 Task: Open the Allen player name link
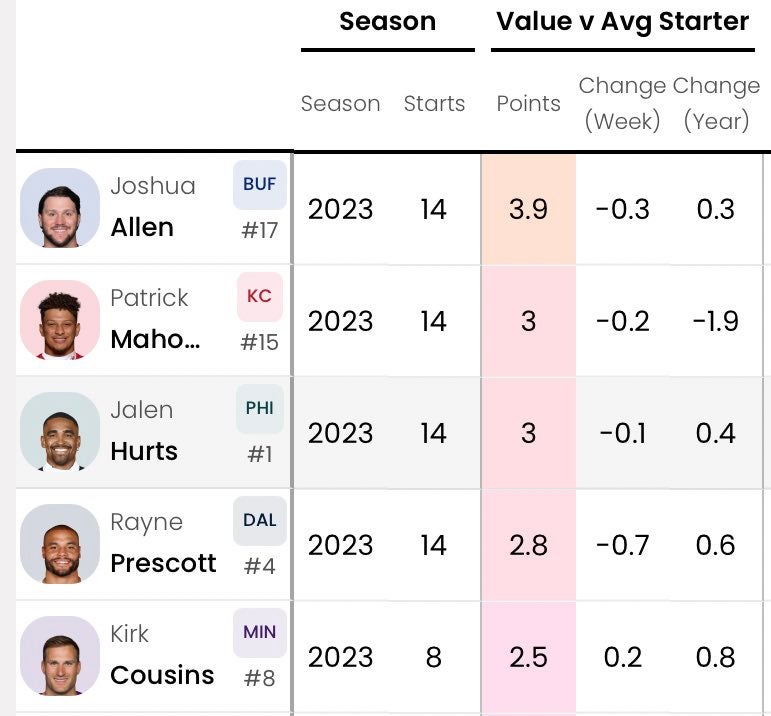tap(142, 228)
